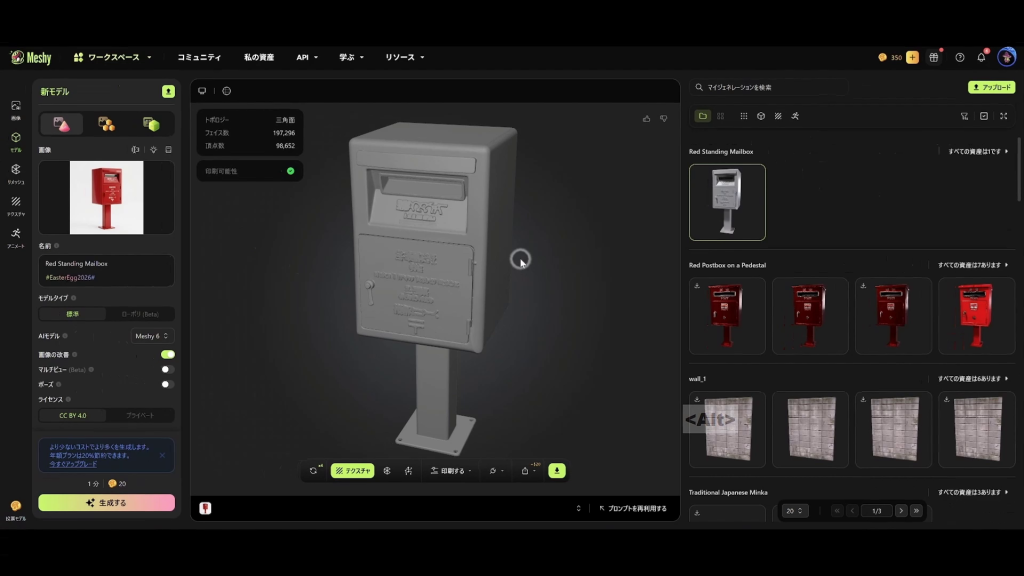Expand the ワークスペース menu
The image size is (1024, 576).
point(112,57)
